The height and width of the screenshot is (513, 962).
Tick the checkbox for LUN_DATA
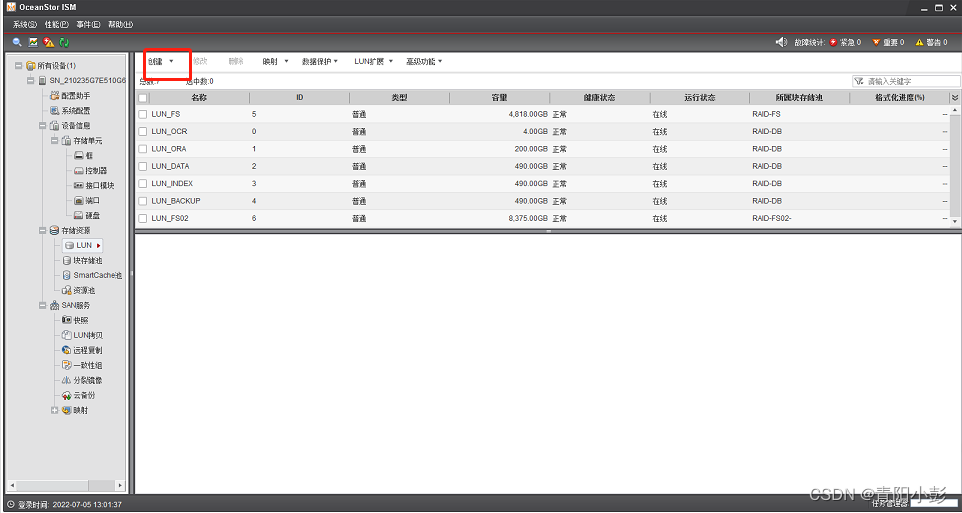point(142,166)
